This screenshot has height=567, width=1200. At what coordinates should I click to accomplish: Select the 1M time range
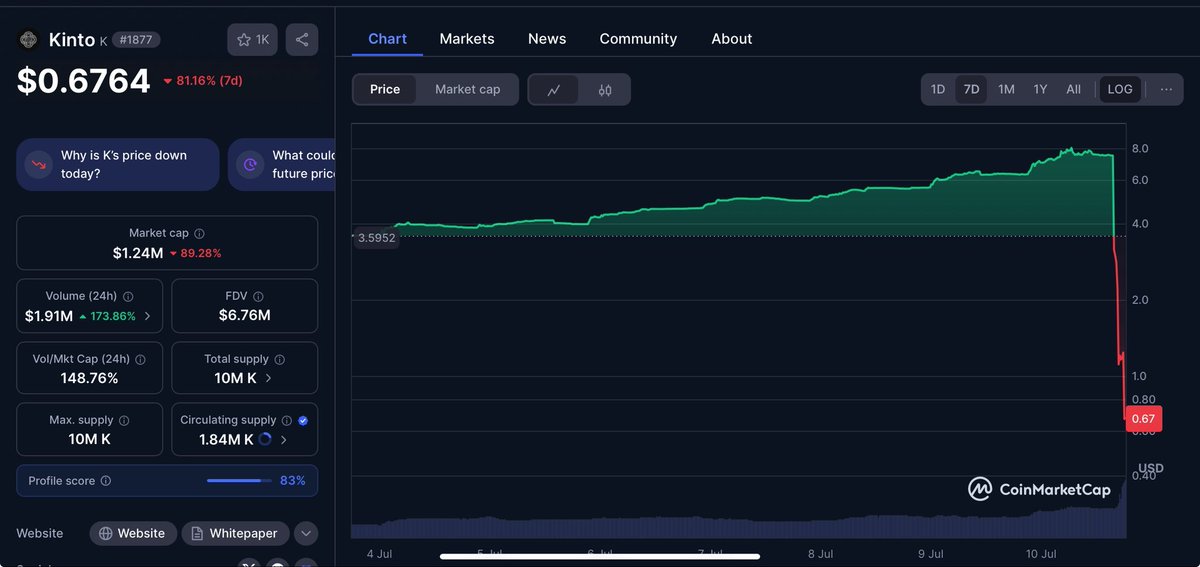coord(1006,89)
